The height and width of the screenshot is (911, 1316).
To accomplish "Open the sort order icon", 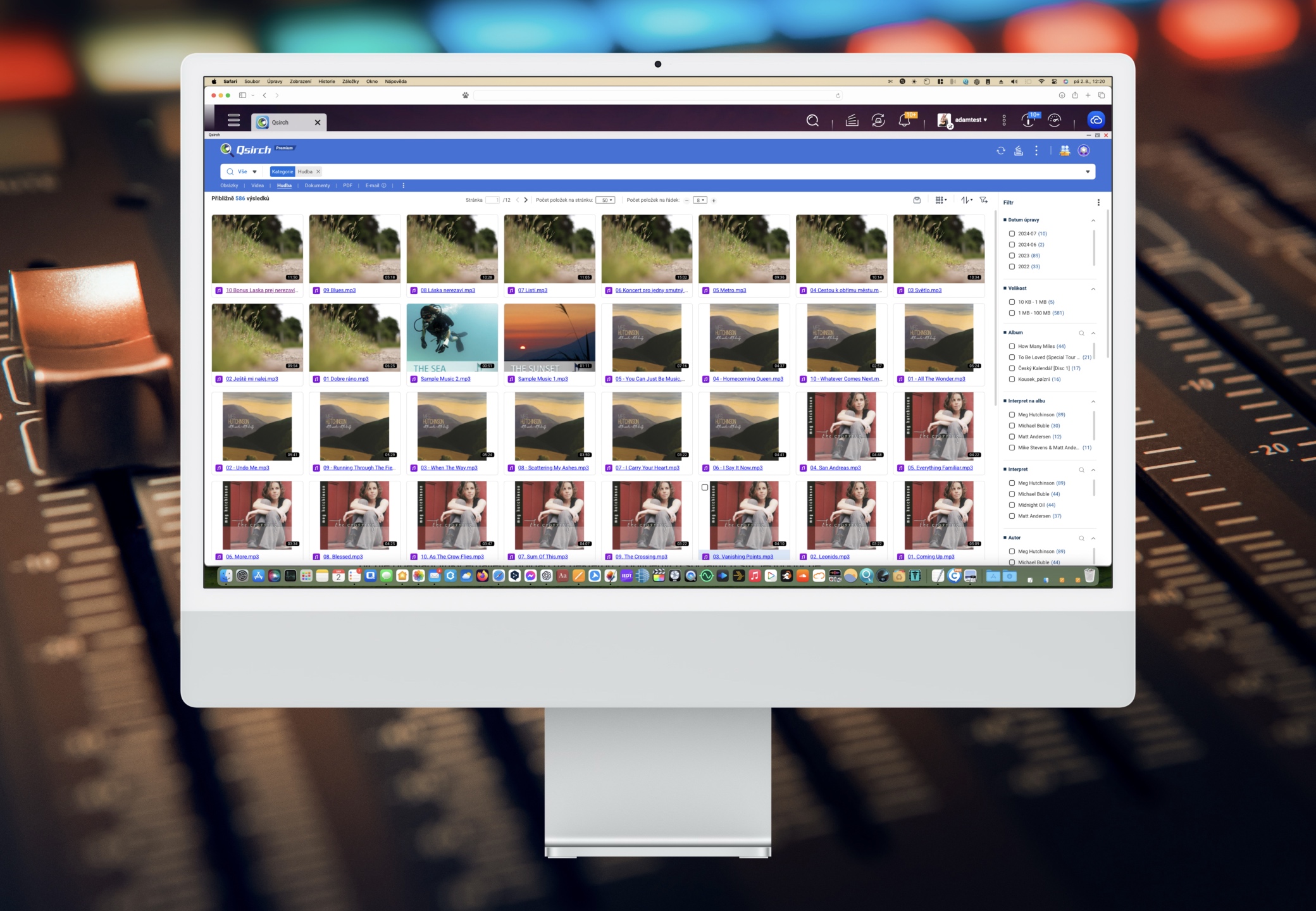I will [x=966, y=200].
